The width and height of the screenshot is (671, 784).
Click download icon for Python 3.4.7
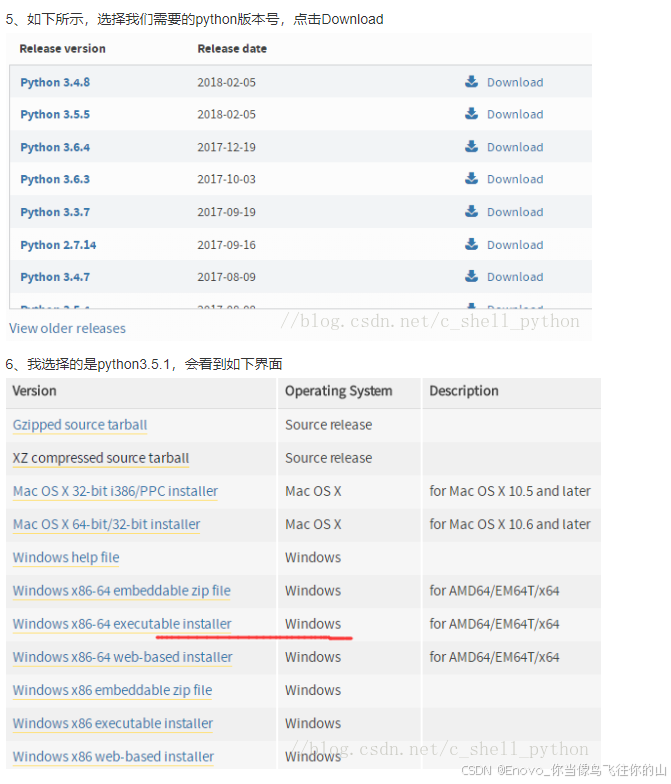[471, 276]
